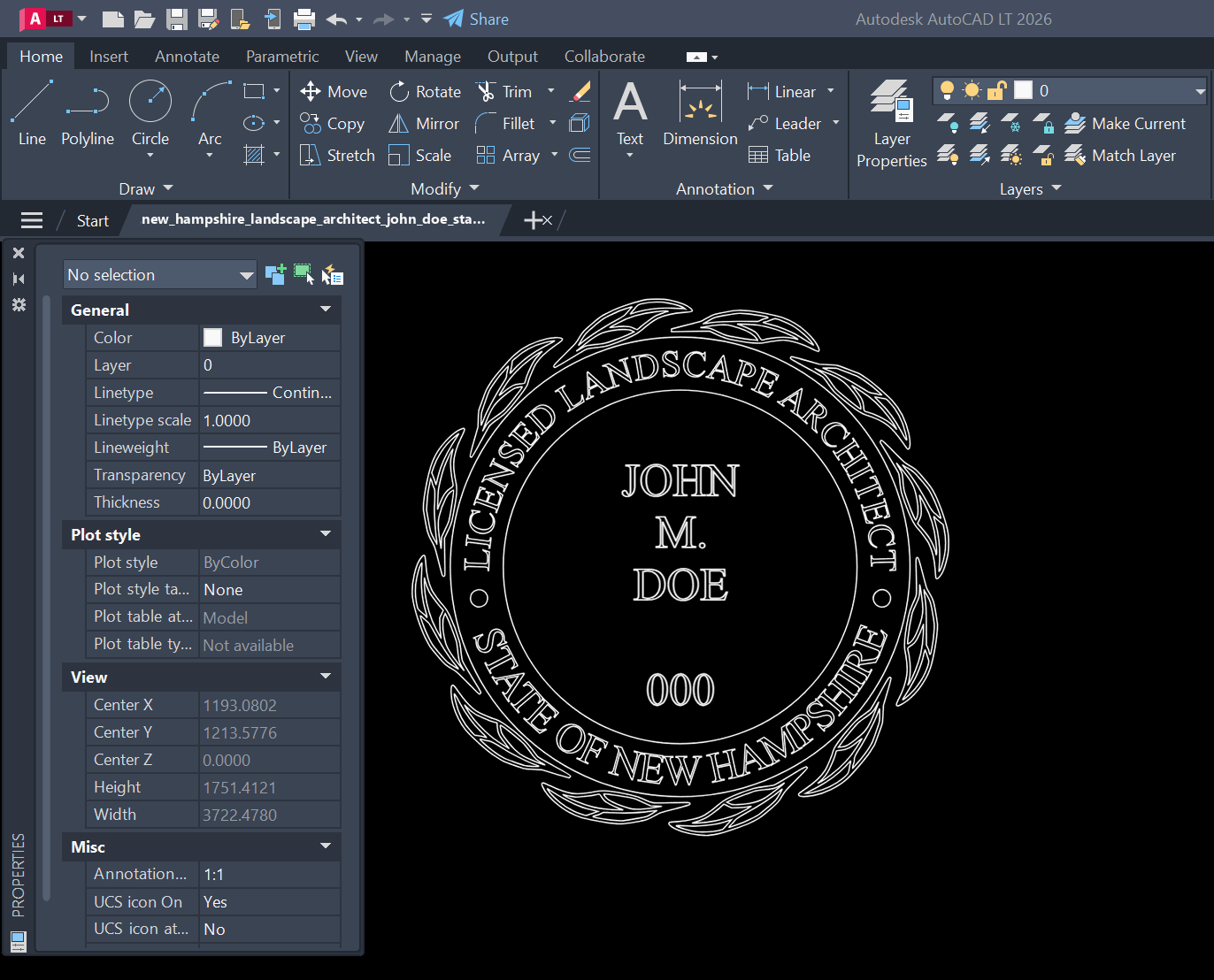Collapse the General properties section
This screenshot has width=1214, height=980.
(326, 310)
